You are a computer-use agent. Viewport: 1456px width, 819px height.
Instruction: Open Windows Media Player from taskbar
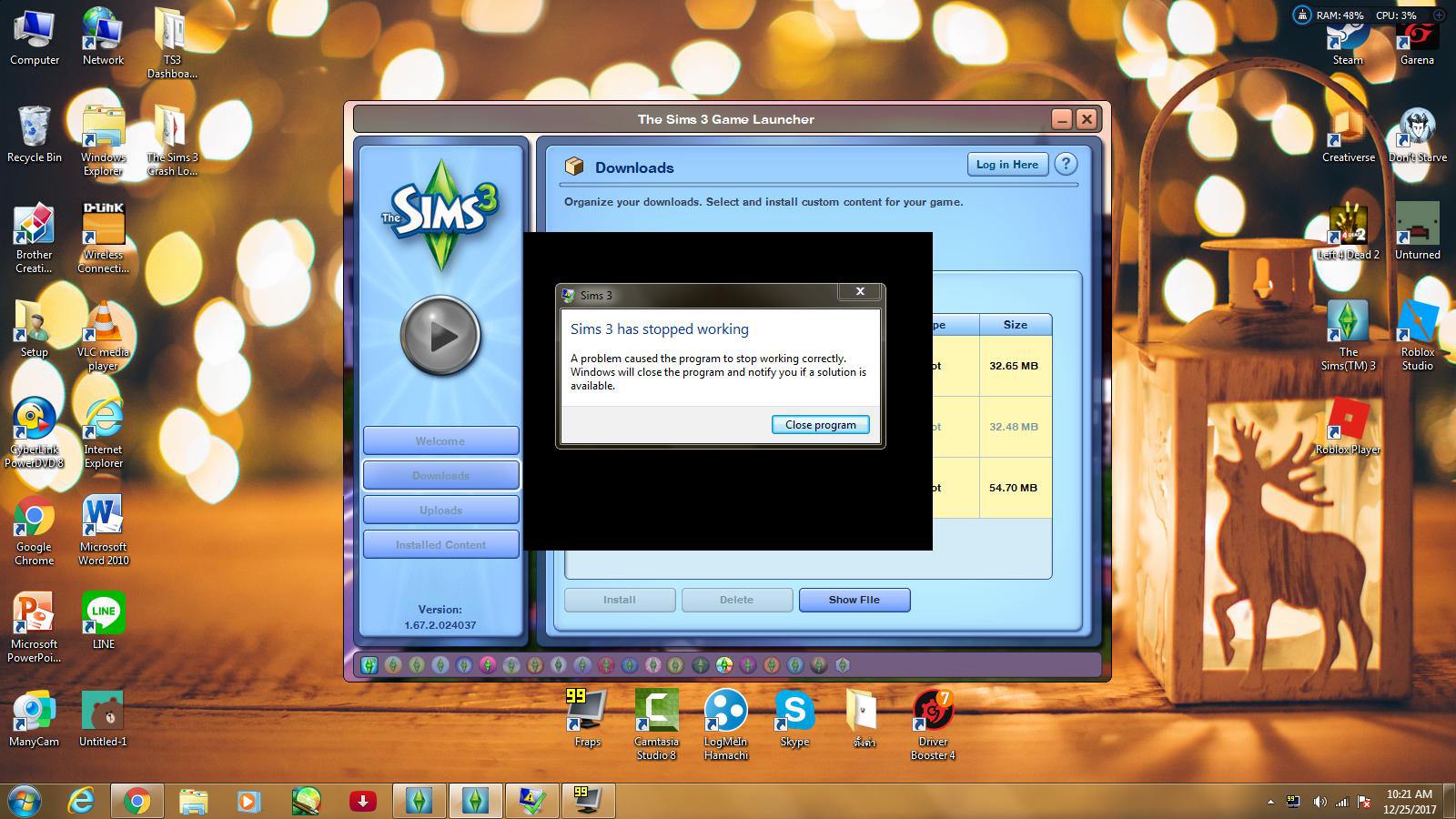point(248,801)
